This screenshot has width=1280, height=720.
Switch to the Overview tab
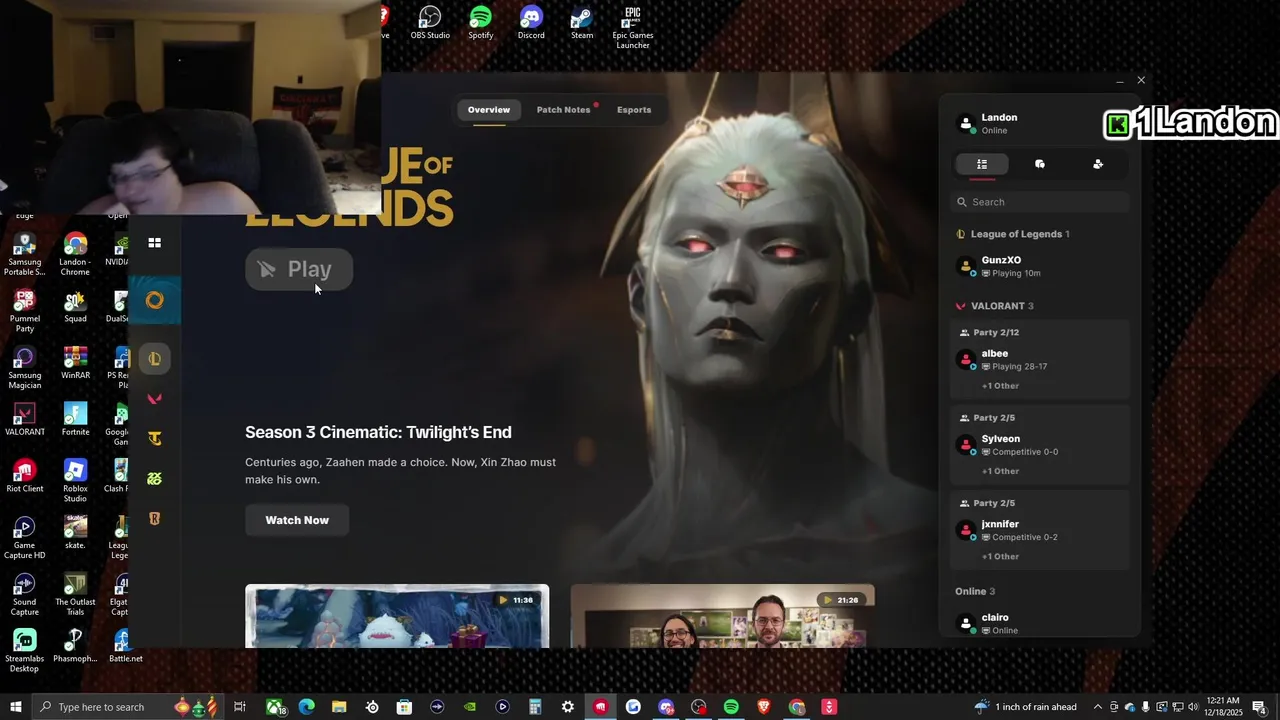tap(489, 110)
